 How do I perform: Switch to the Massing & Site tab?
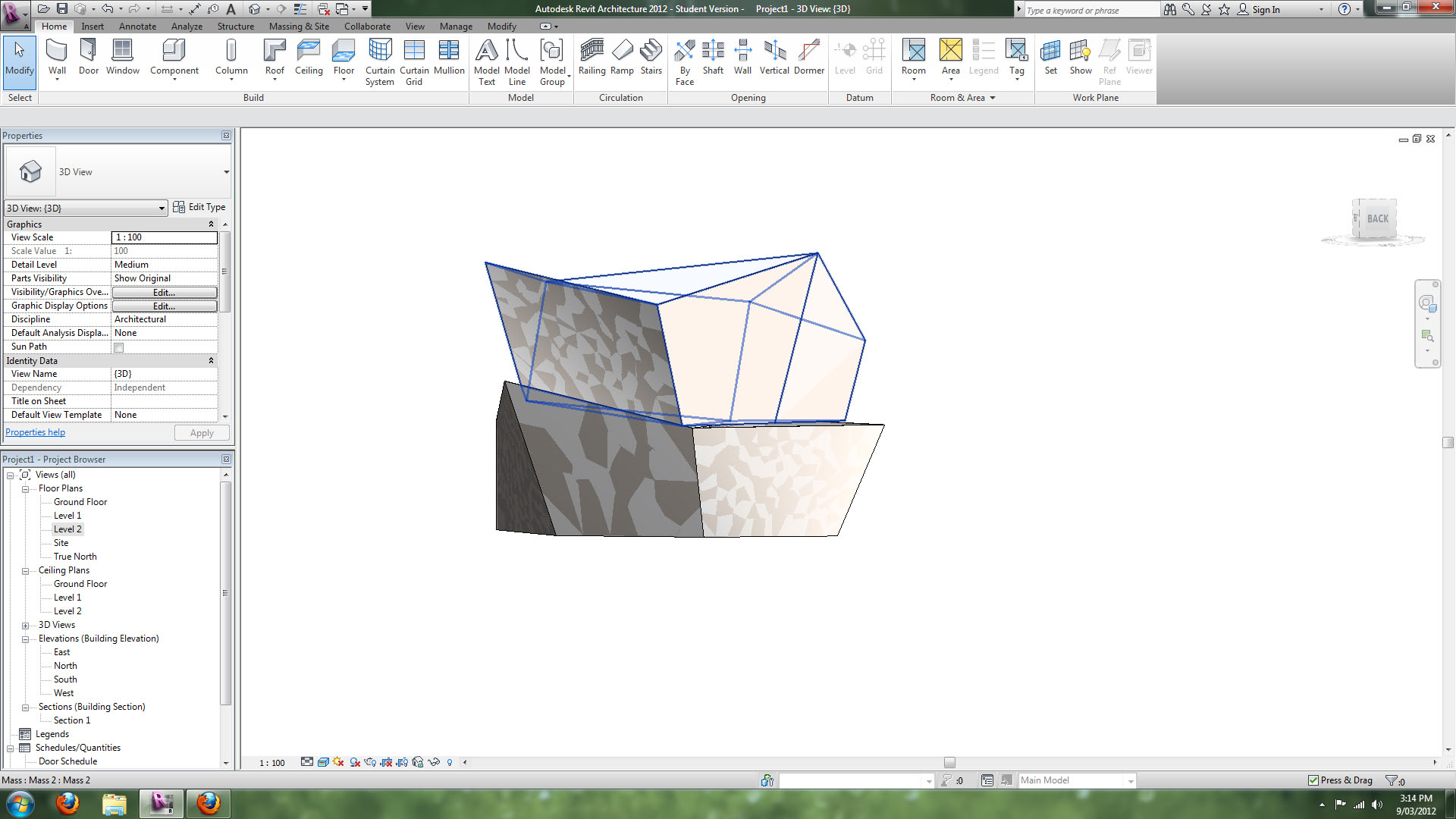[299, 27]
